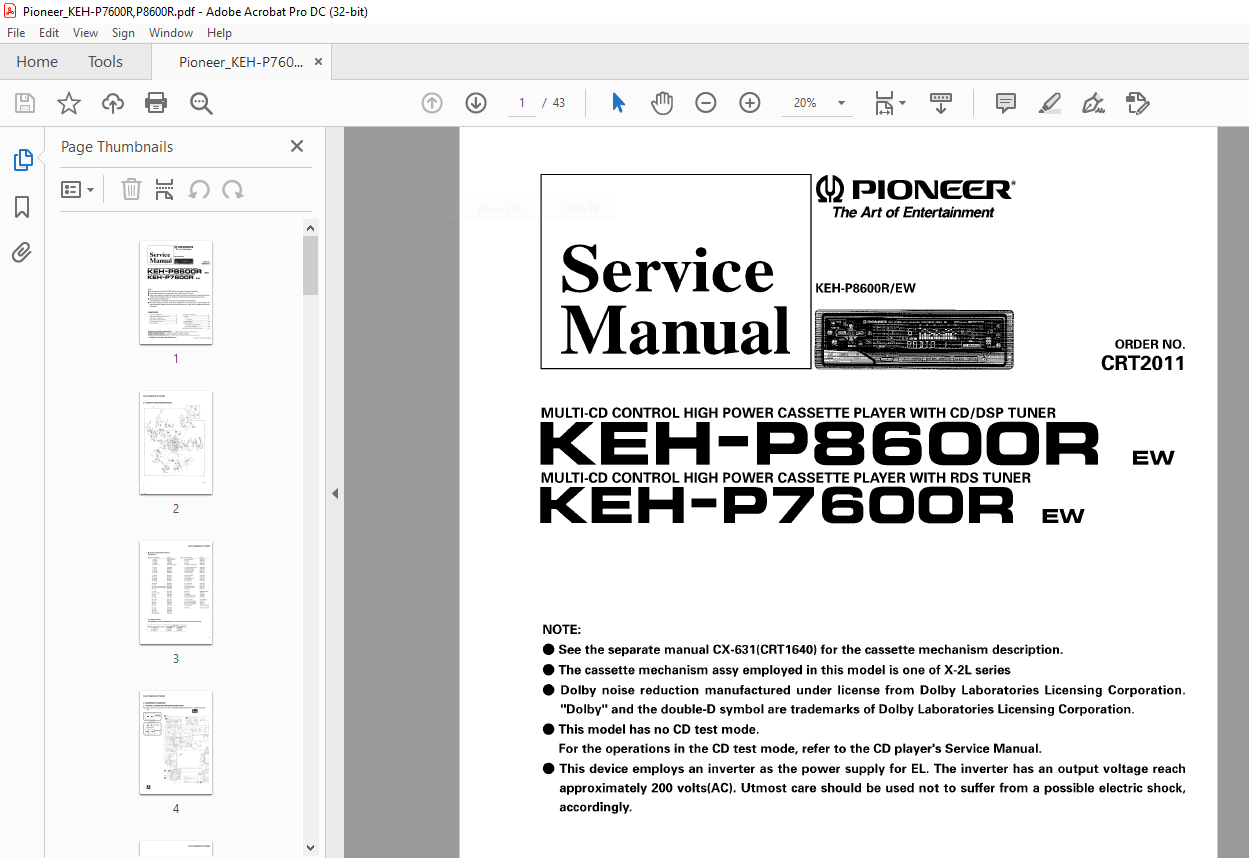Image resolution: width=1249 pixels, height=858 pixels.
Task: Open the Find text magnifier tool
Action: point(201,103)
